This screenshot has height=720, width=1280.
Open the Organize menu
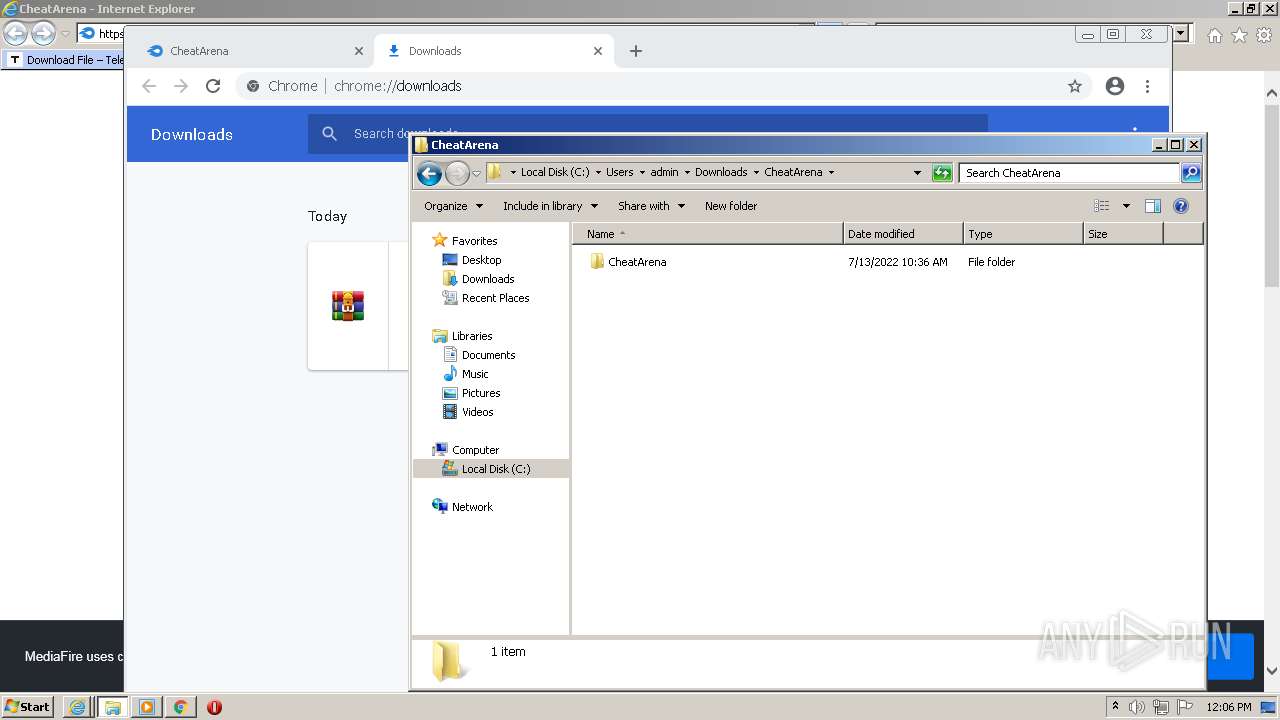453,206
